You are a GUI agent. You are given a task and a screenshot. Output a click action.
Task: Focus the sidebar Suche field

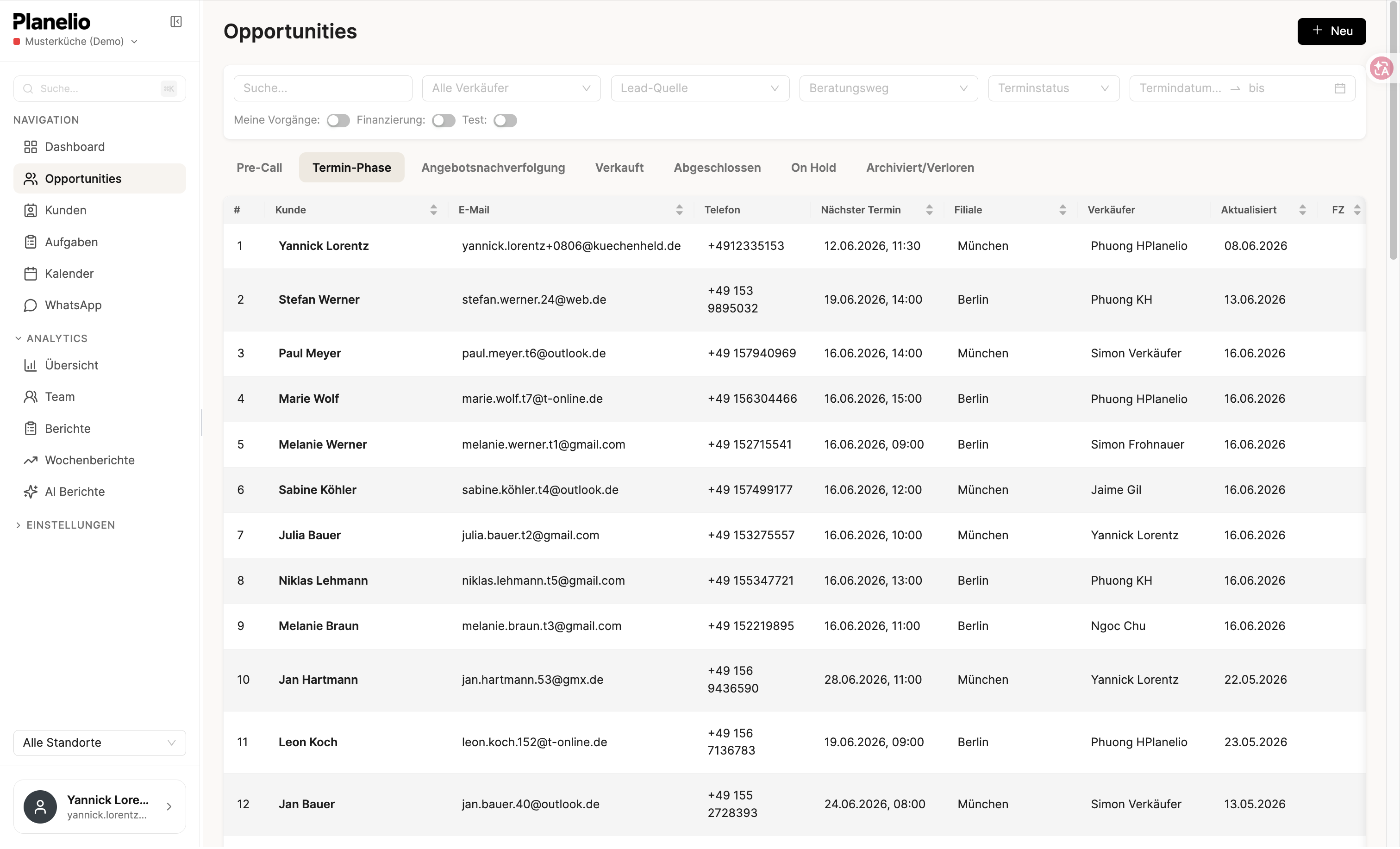(100, 89)
